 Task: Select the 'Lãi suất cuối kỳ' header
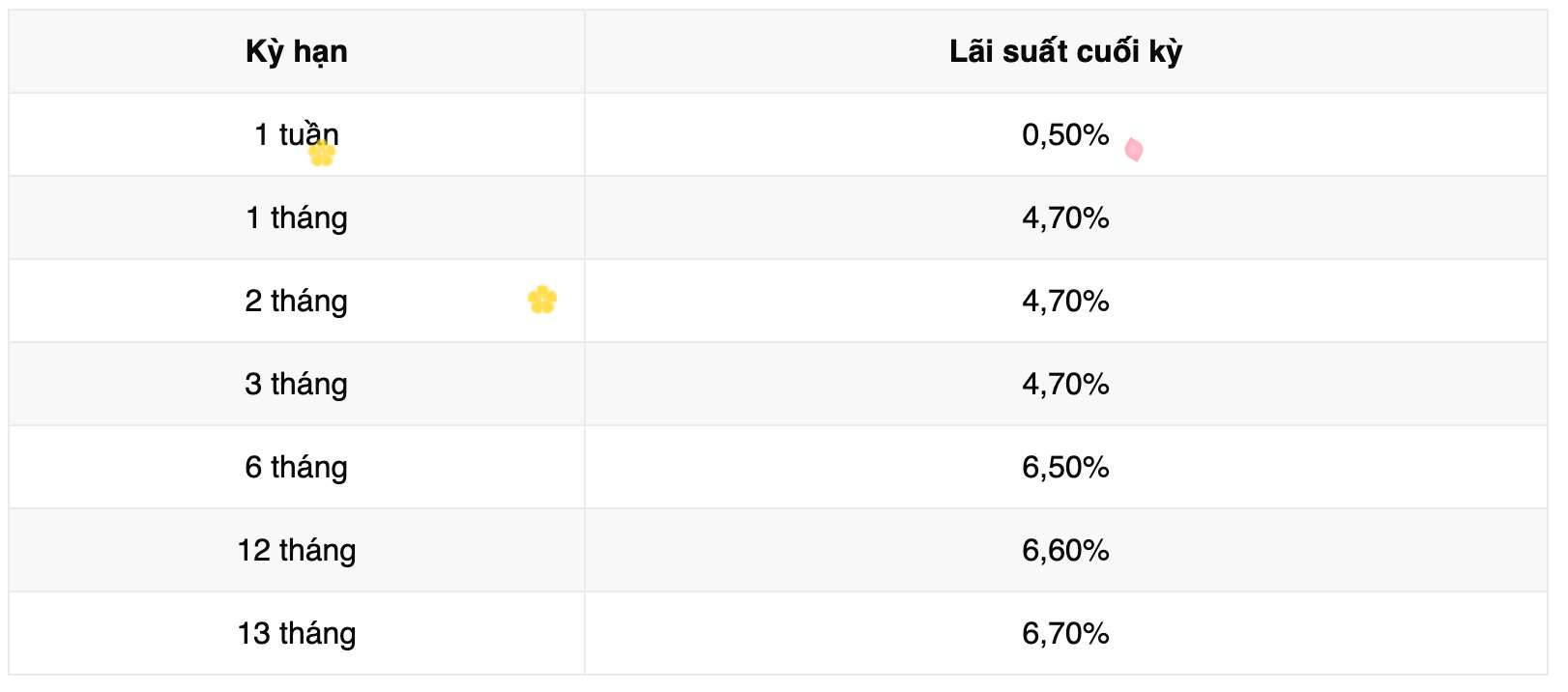click(1065, 51)
